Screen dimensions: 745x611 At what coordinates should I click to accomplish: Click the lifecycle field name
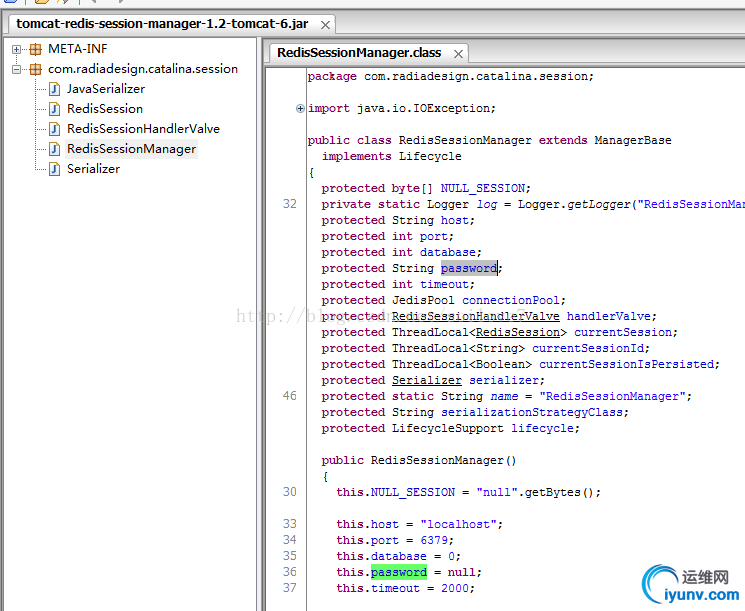[x=542, y=429]
